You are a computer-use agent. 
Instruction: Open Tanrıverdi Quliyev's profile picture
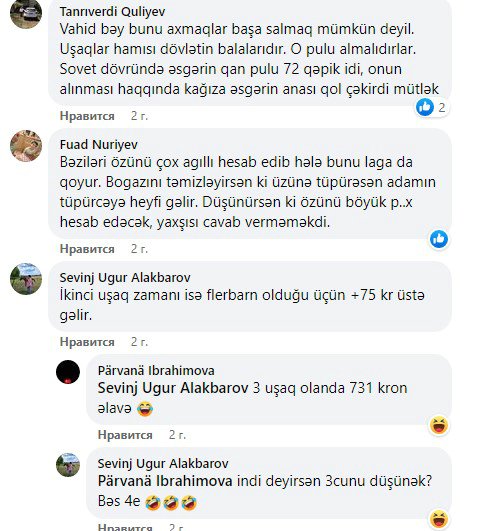(26, 13)
